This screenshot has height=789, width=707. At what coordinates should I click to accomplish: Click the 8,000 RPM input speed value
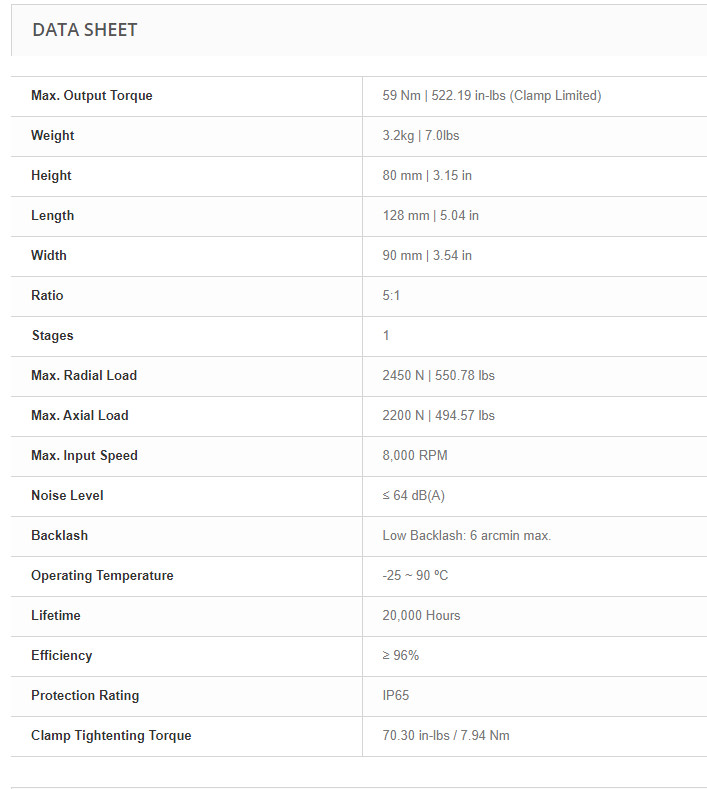pyautogui.click(x=415, y=455)
